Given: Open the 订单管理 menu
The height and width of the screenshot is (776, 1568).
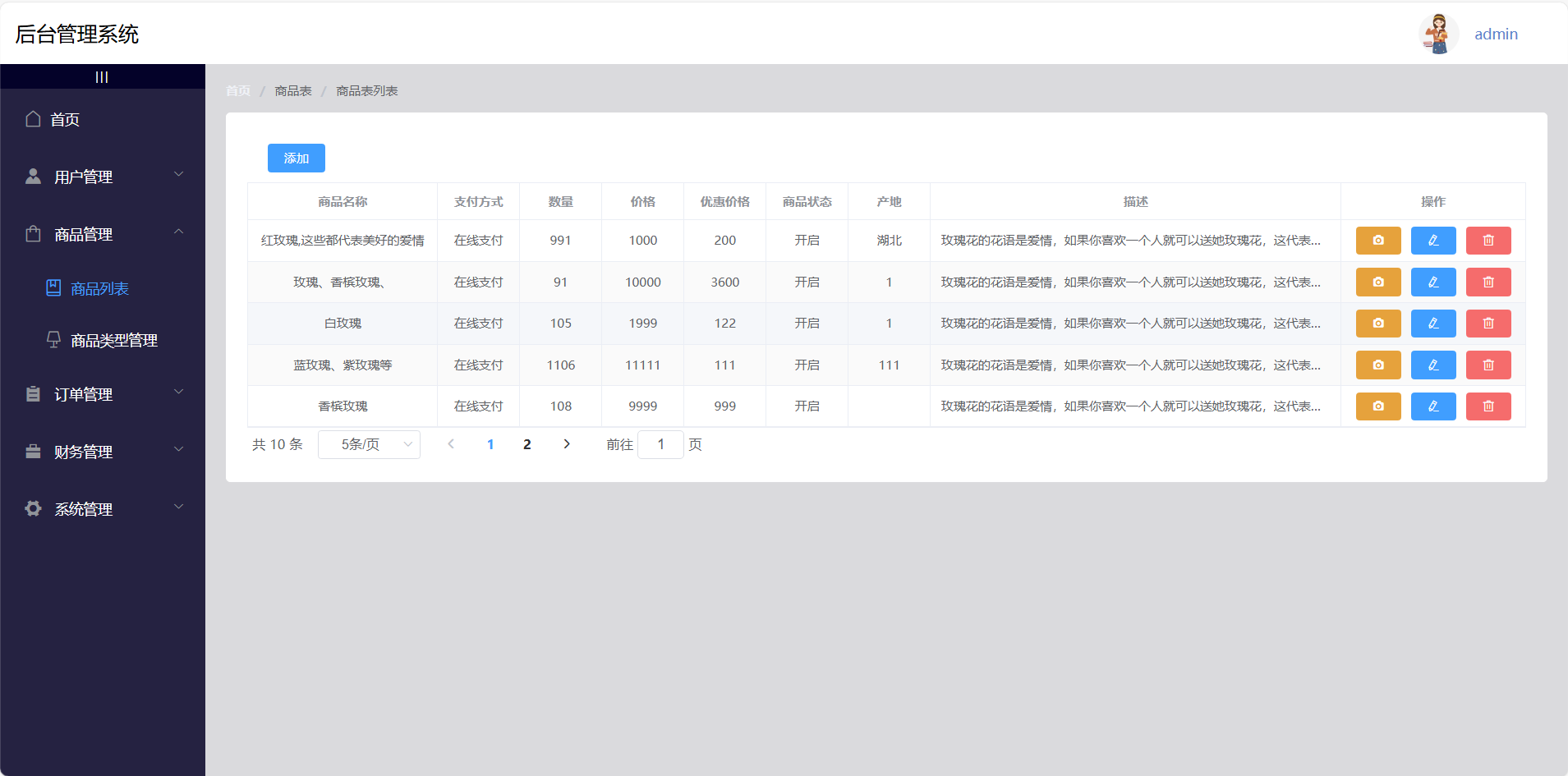Looking at the screenshot, I should click(x=103, y=394).
